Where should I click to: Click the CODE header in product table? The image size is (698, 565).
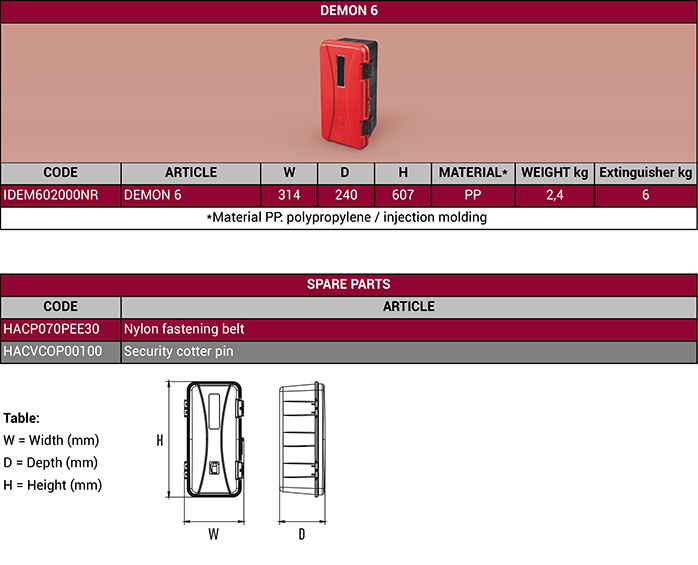[x=61, y=173]
